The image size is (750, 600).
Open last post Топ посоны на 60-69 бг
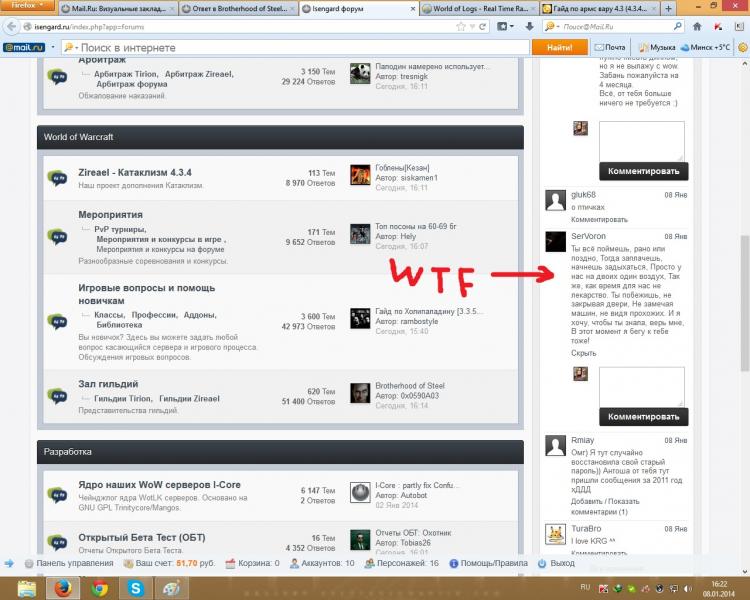point(416,226)
